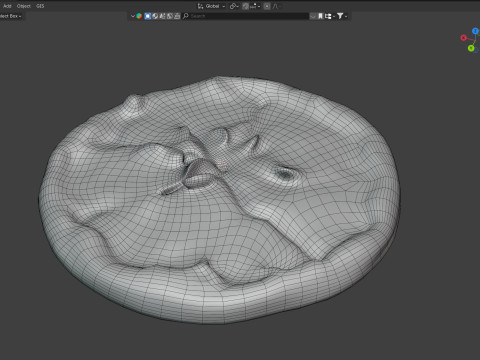This screenshot has height=360, width=480.
Task: Toggle the snapping magnet button
Action: [245, 6]
